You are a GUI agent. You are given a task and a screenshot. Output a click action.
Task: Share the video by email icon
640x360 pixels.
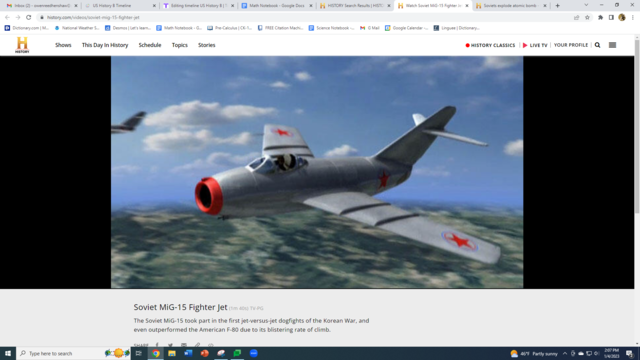[184, 345]
